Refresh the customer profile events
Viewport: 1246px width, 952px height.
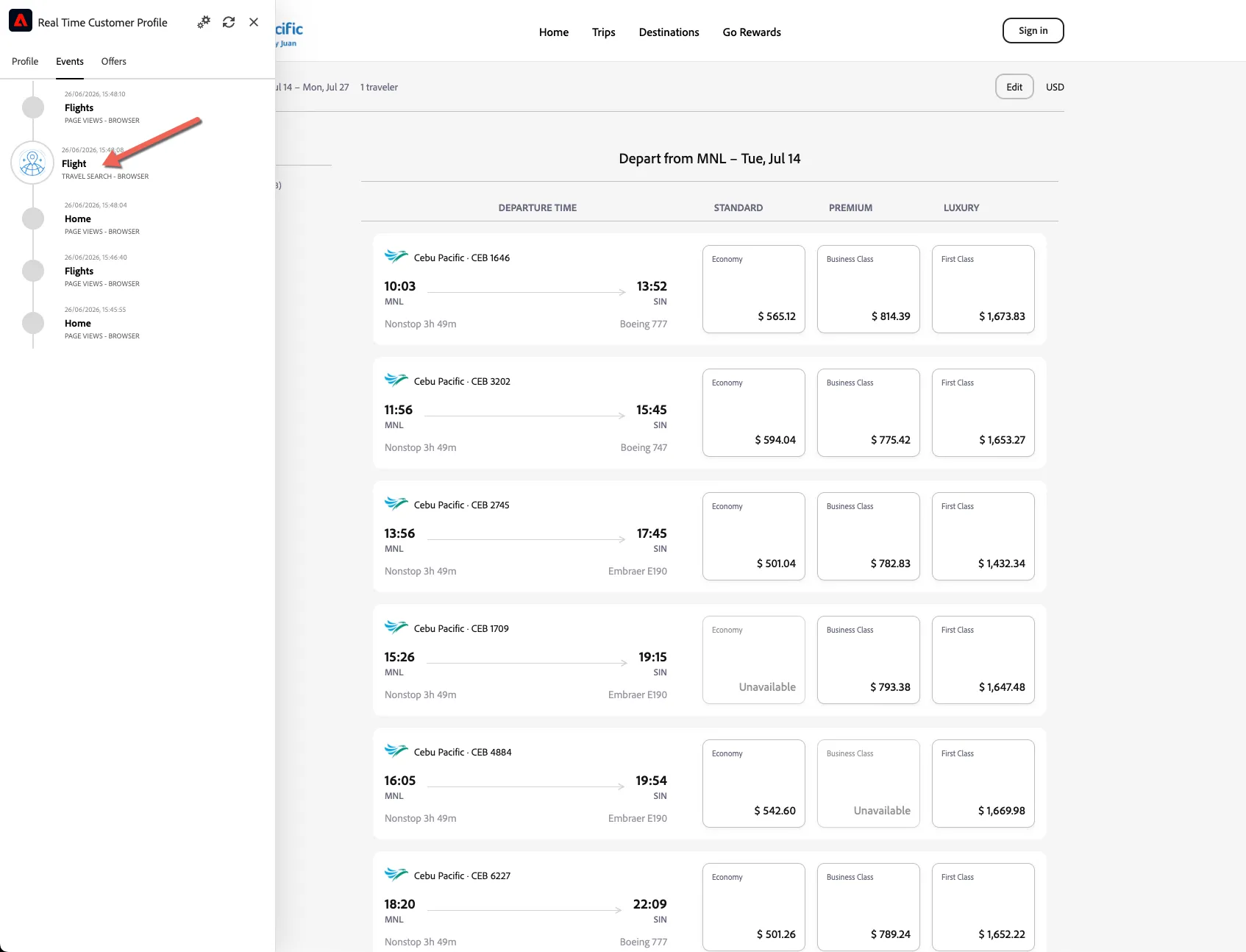click(229, 22)
